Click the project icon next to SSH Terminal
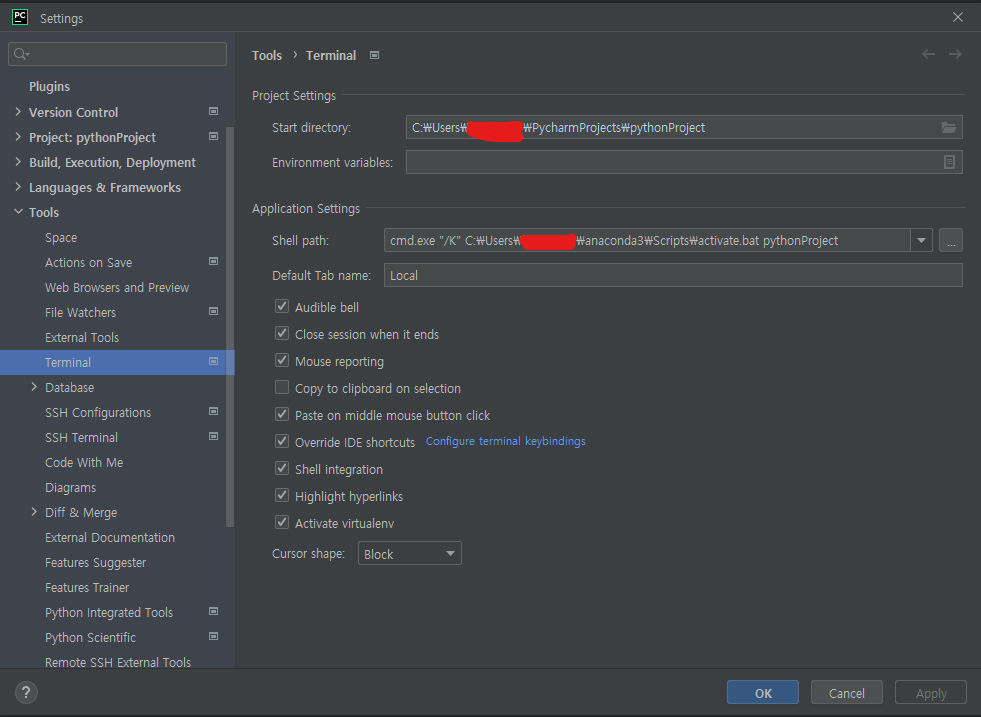 point(213,437)
